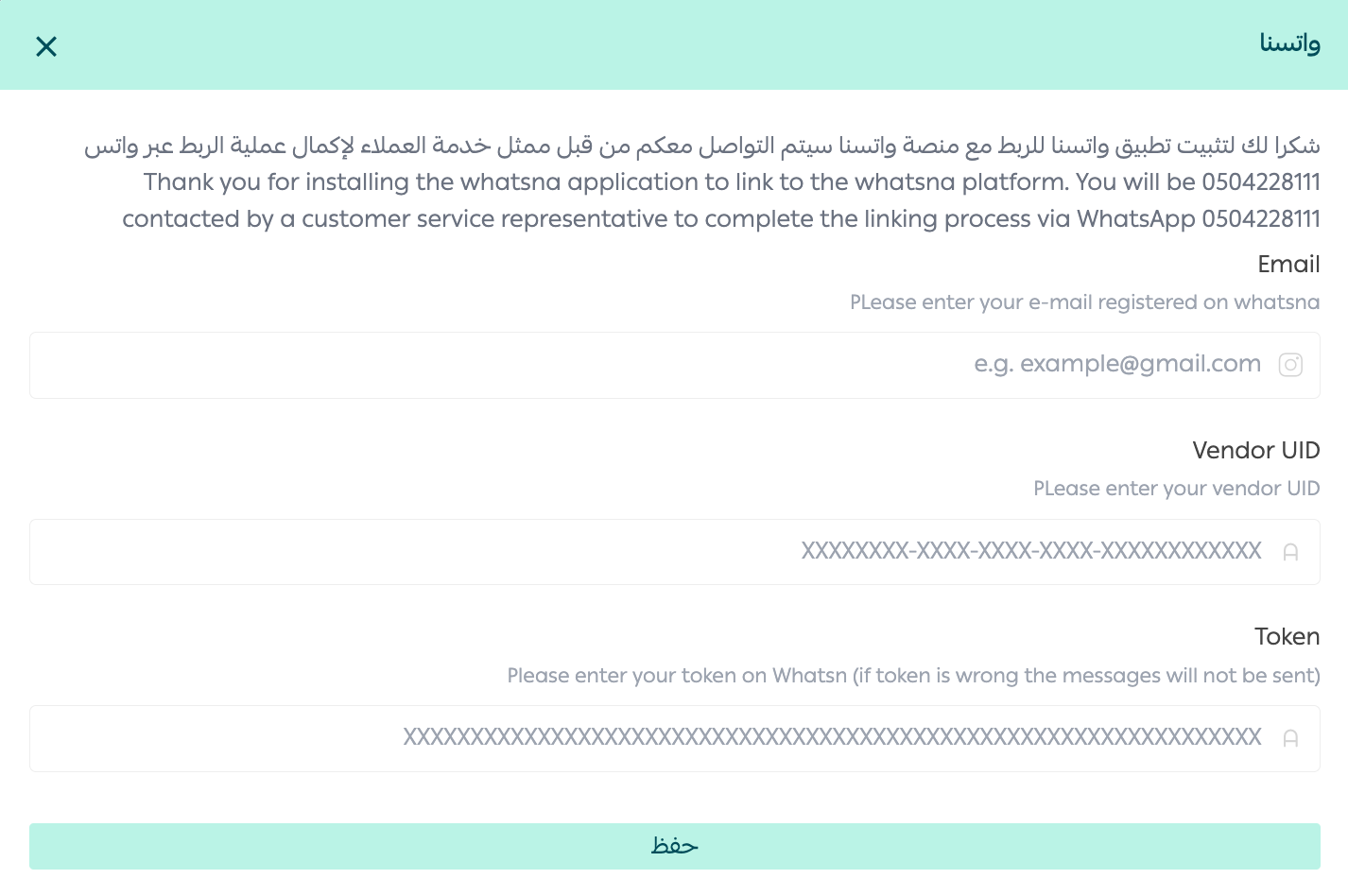The height and width of the screenshot is (896, 1348).
Task: Click the Email field label
Action: [1288, 265]
